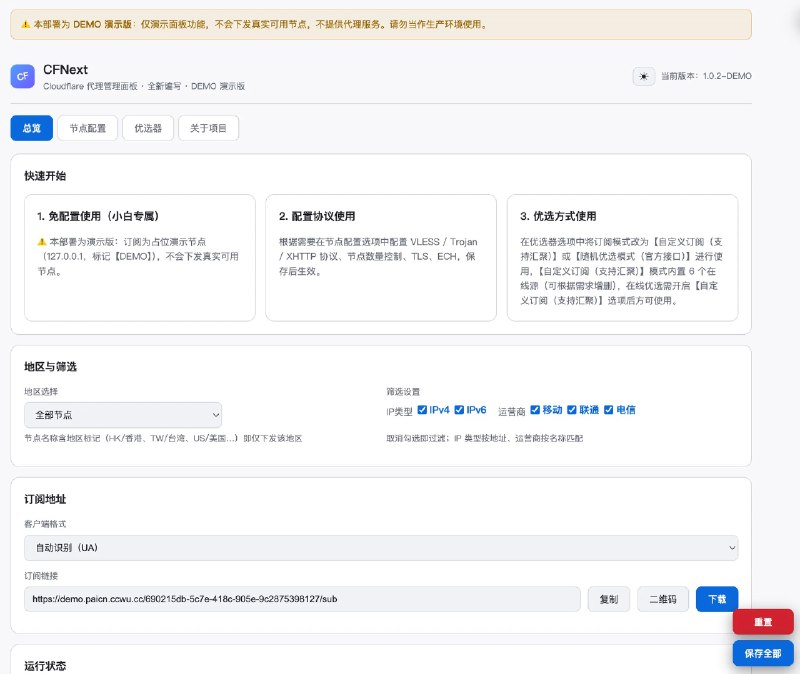800x674 pixels.
Task: Select the 配置协议使用 quick start card
Action: (381, 258)
